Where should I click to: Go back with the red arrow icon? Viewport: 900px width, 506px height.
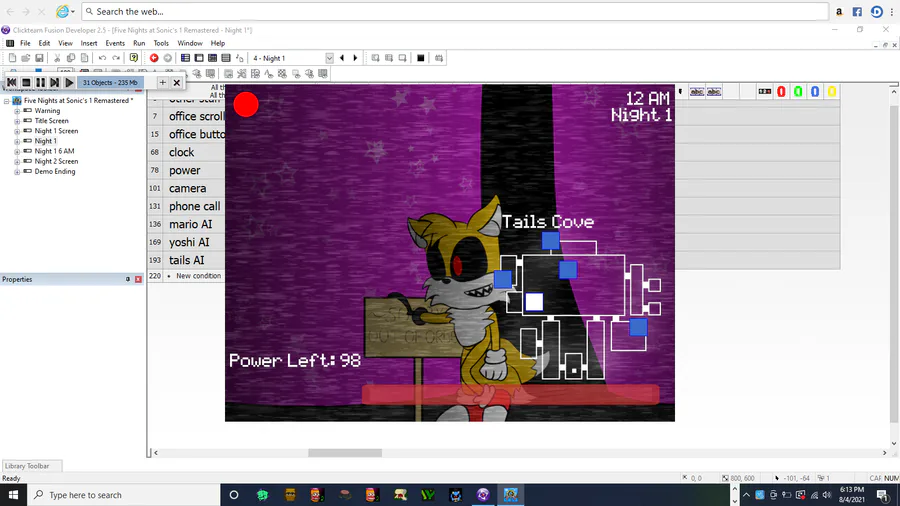pos(154,58)
